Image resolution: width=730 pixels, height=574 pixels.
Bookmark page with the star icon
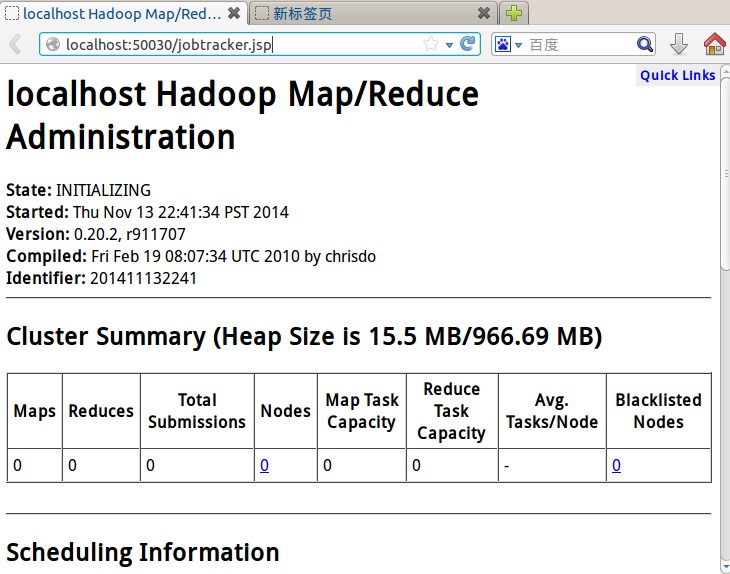point(431,44)
